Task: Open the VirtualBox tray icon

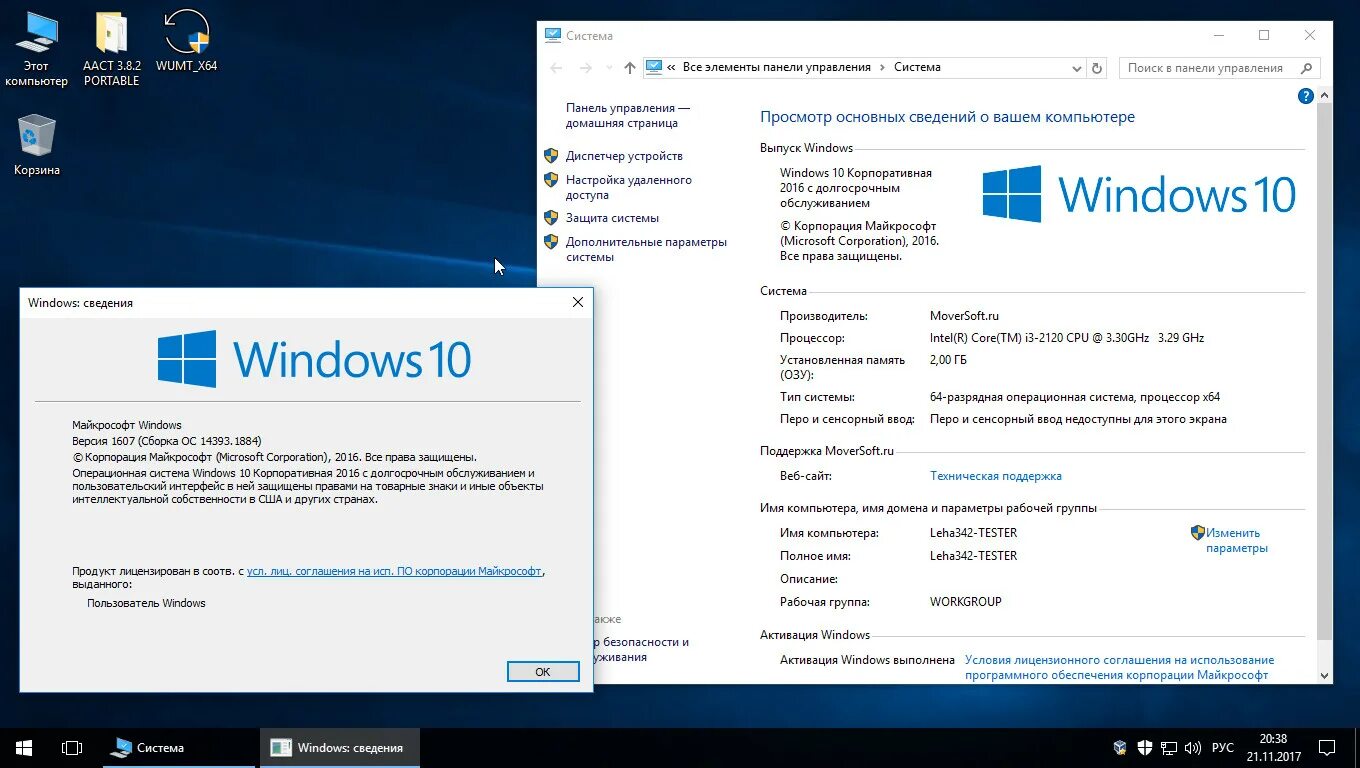Action: click(x=1119, y=747)
